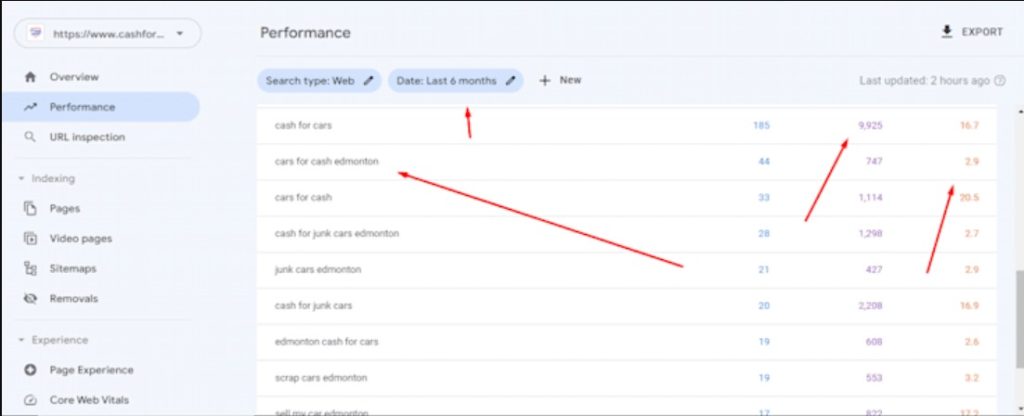Click the URL inspection magnifier icon
This screenshot has height=416, width=1024.
pyautogui.click(x=30, y=137)
